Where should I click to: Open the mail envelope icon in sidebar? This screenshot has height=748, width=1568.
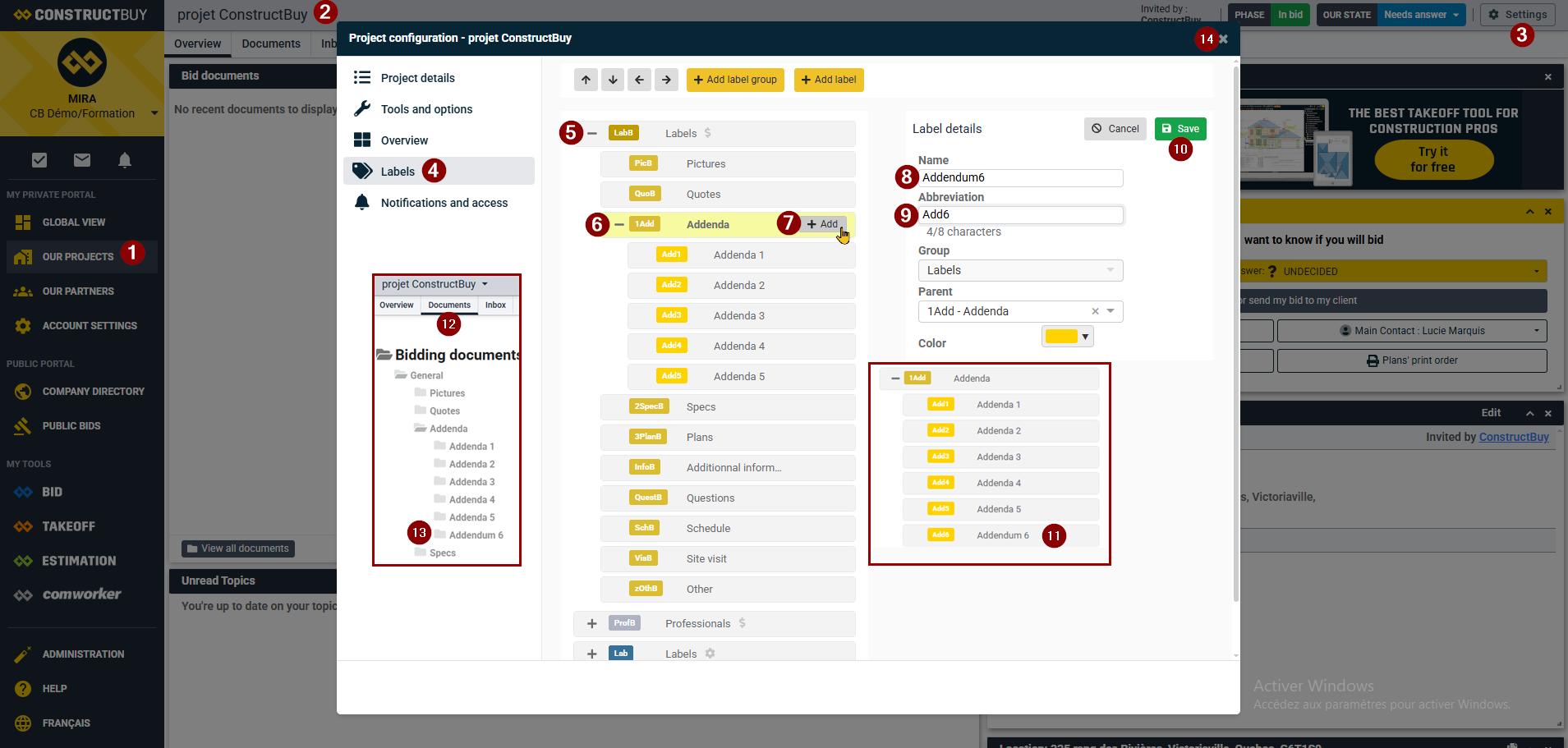(82, 160)
